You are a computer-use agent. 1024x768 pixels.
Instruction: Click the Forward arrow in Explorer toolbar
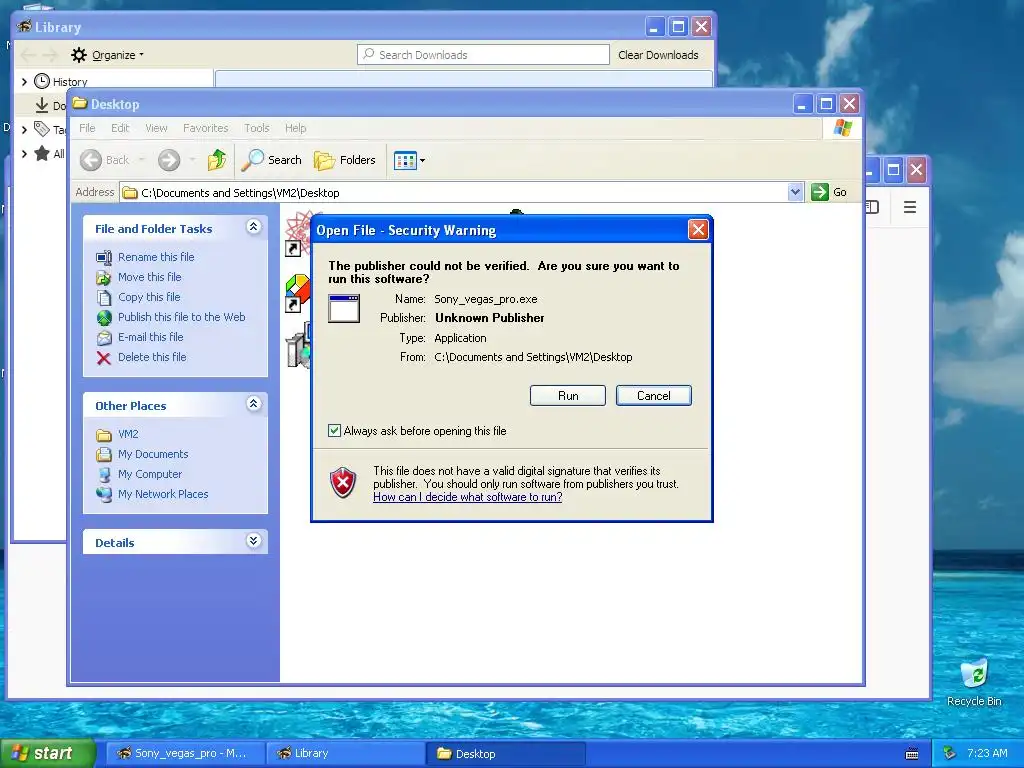pos(169,160)
